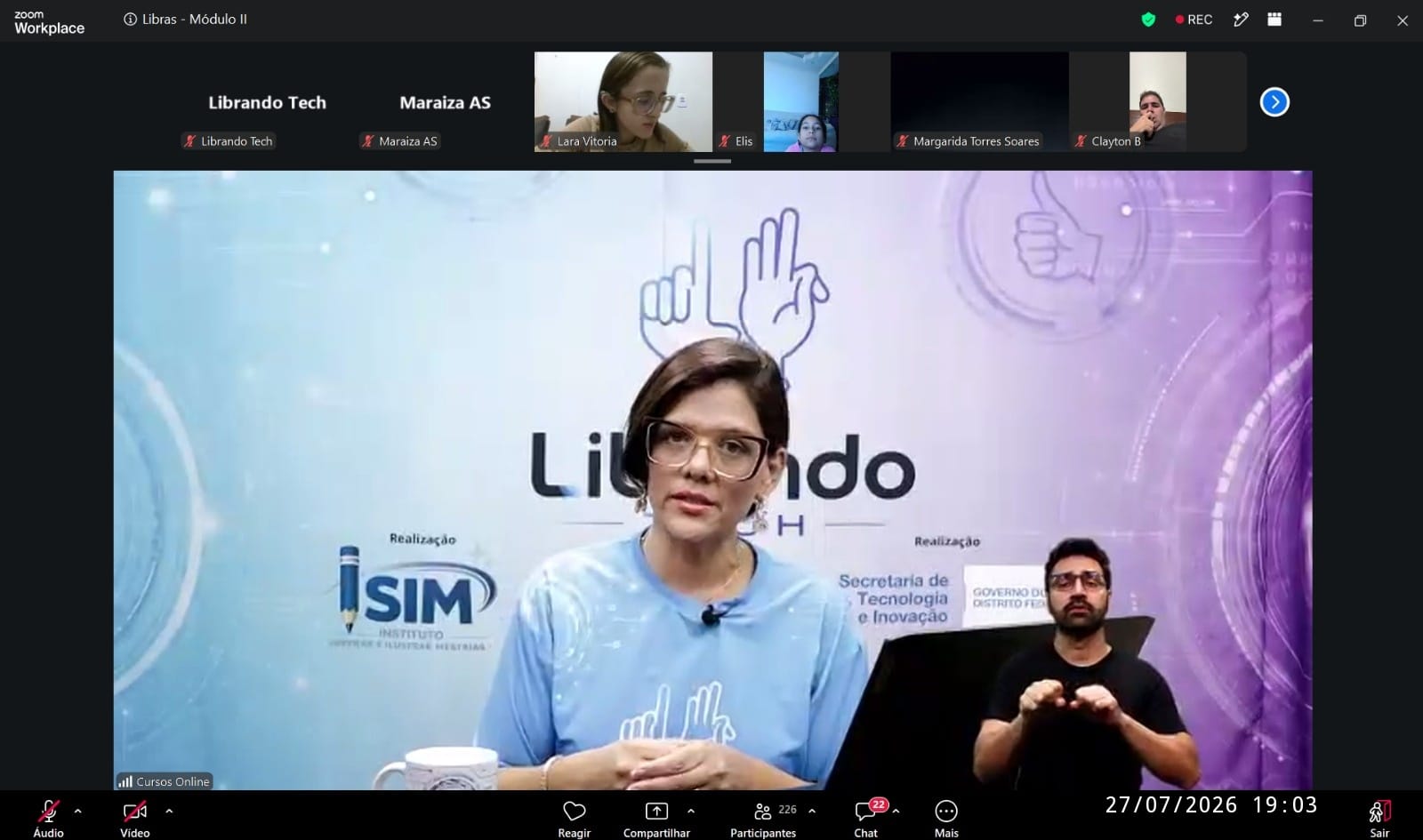Open meeting info icon beside Libras - Módulo II
1423x840 pixels.
tap(131, 20)
